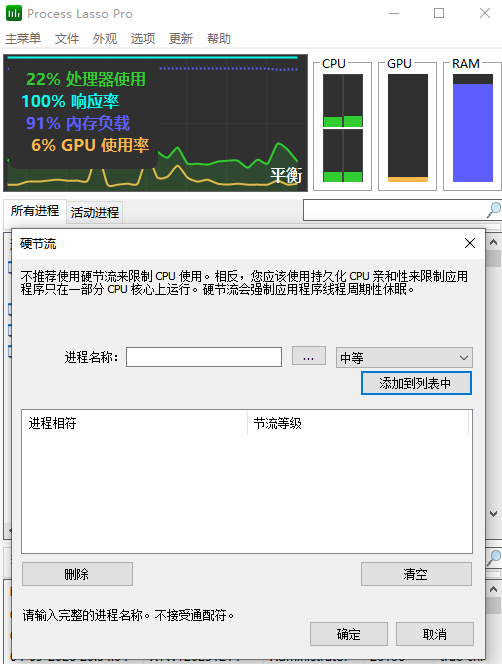Click scroll-up arrow of process list scrollbar

pos(494,243)
